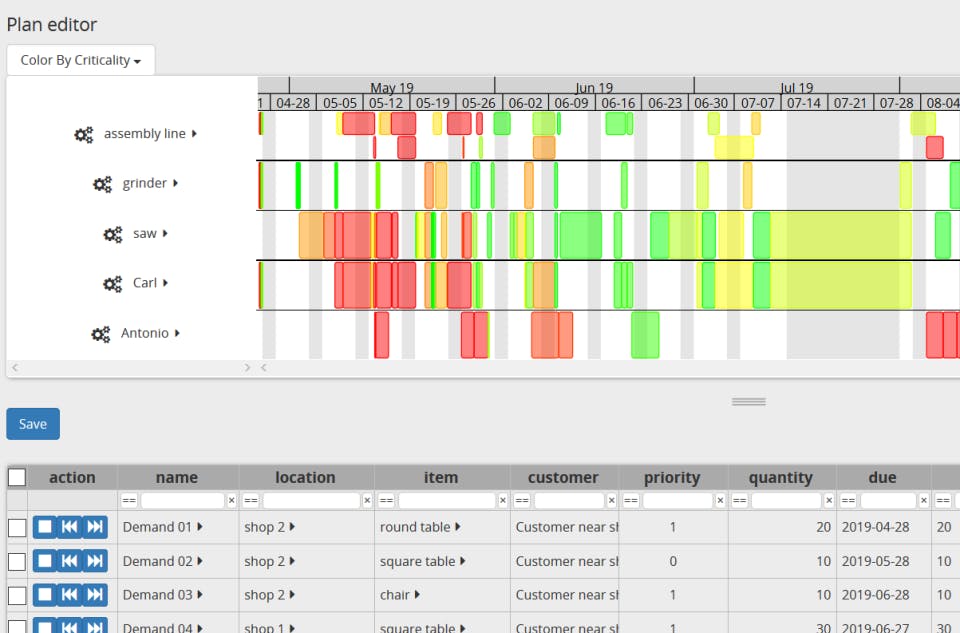This screenshot has width=960, height=633.
Task: Click the stop icon for Demand 01
Action: (x=45, y=527)
